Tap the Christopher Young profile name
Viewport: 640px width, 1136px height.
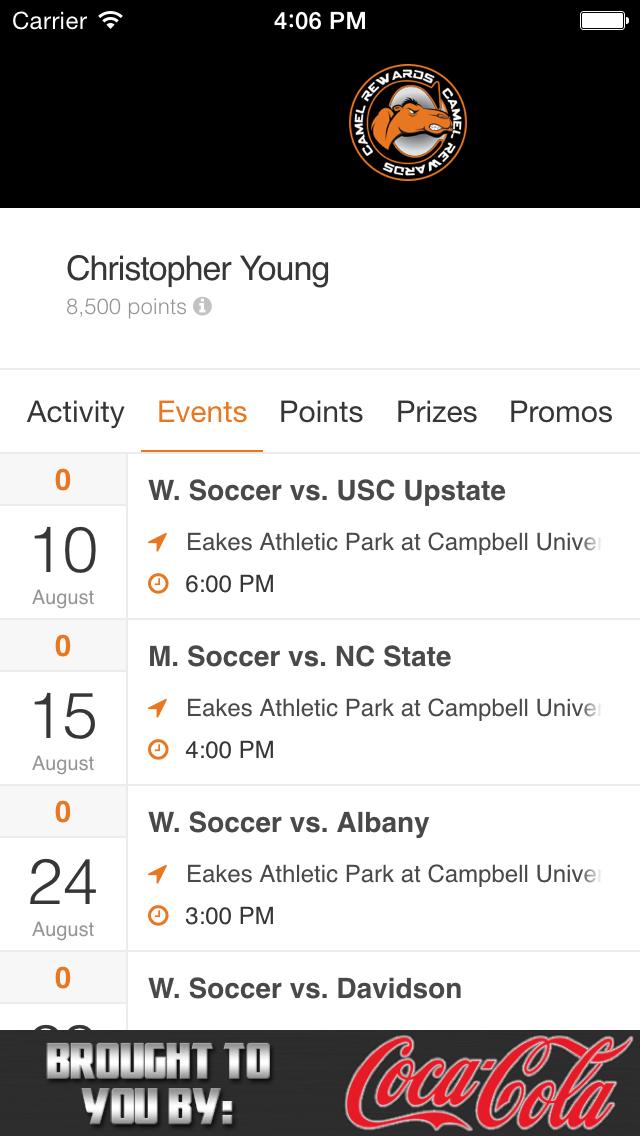(x=197, y=269)
